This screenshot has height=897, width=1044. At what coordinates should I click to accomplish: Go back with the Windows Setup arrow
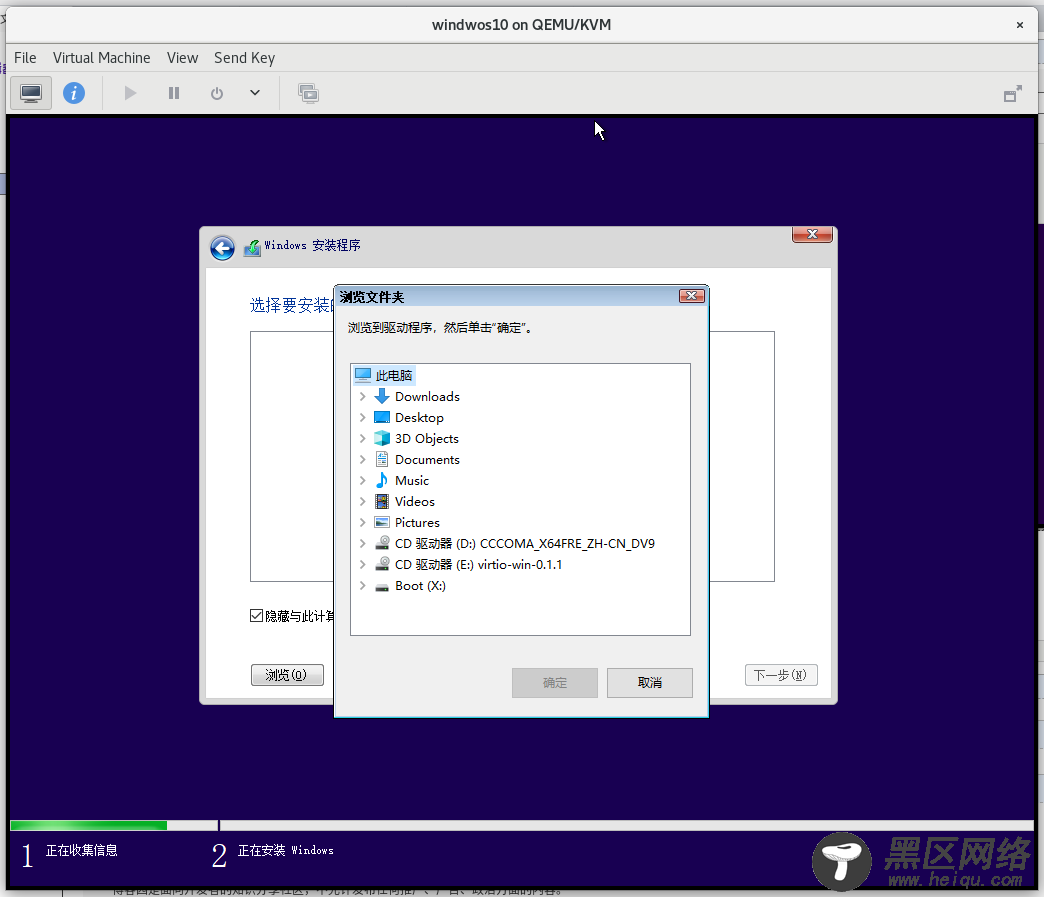(x=222, y=248)
